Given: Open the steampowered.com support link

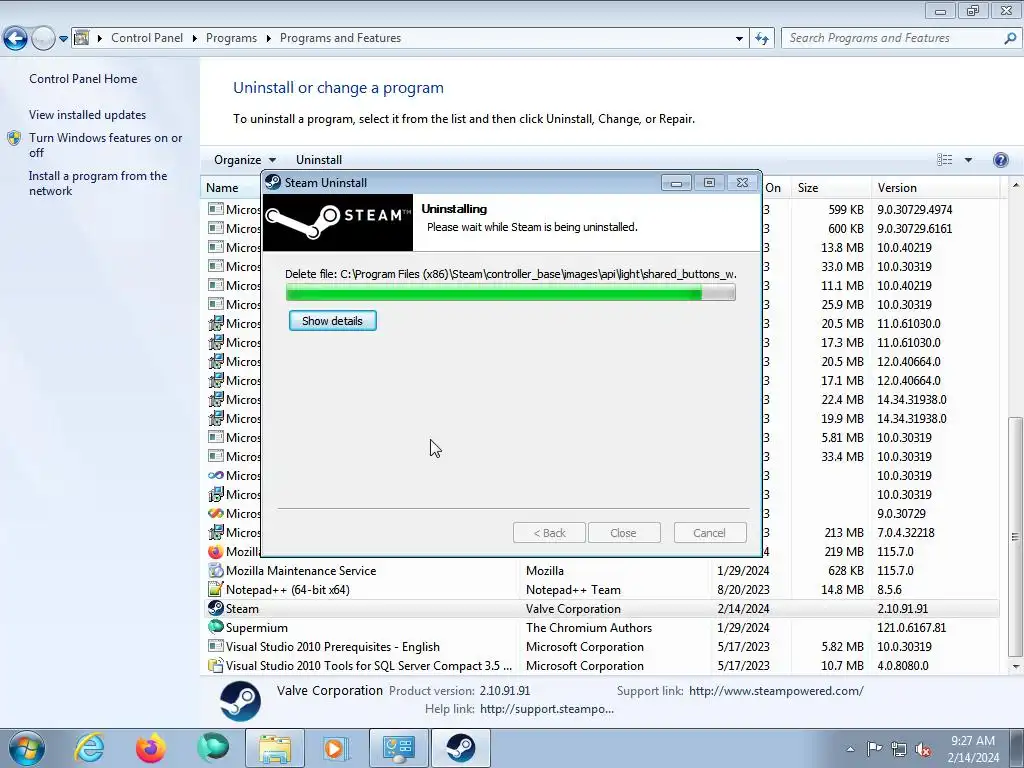Looking at the screenshot, I should click(x=776, y=691).
